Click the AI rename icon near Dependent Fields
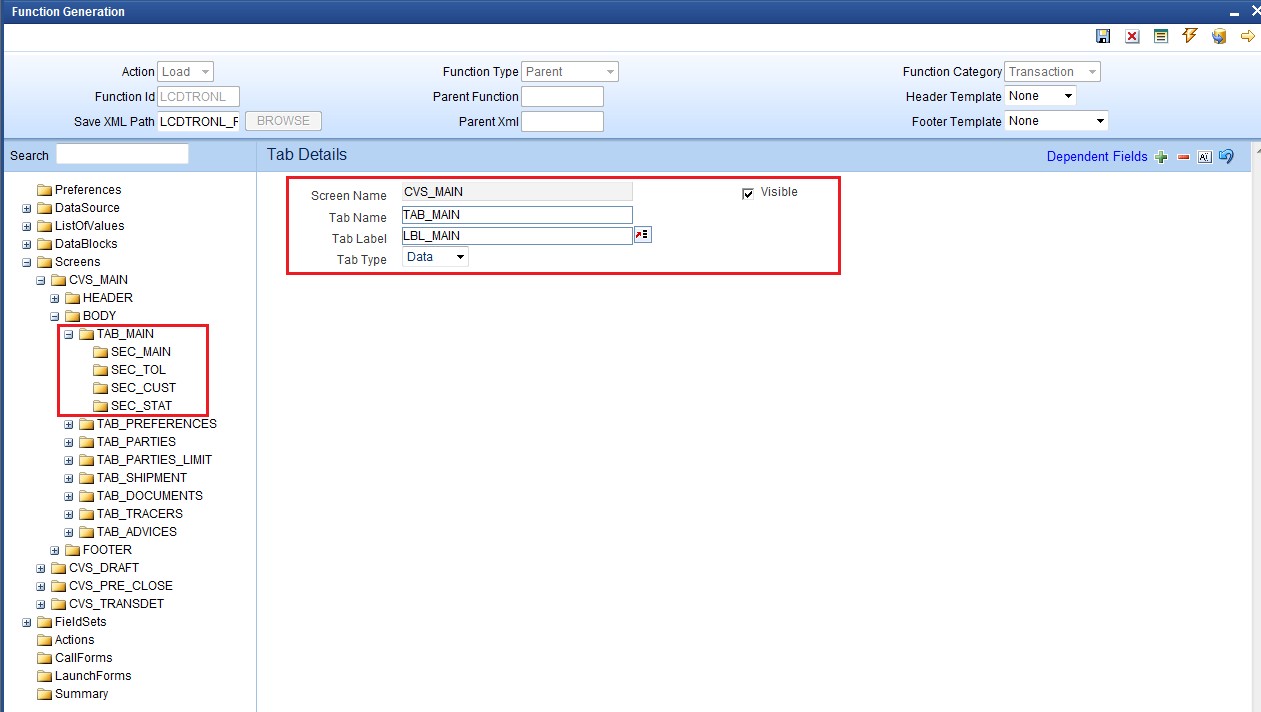Screen dimensions: 1261x712 coord(1205,157)
